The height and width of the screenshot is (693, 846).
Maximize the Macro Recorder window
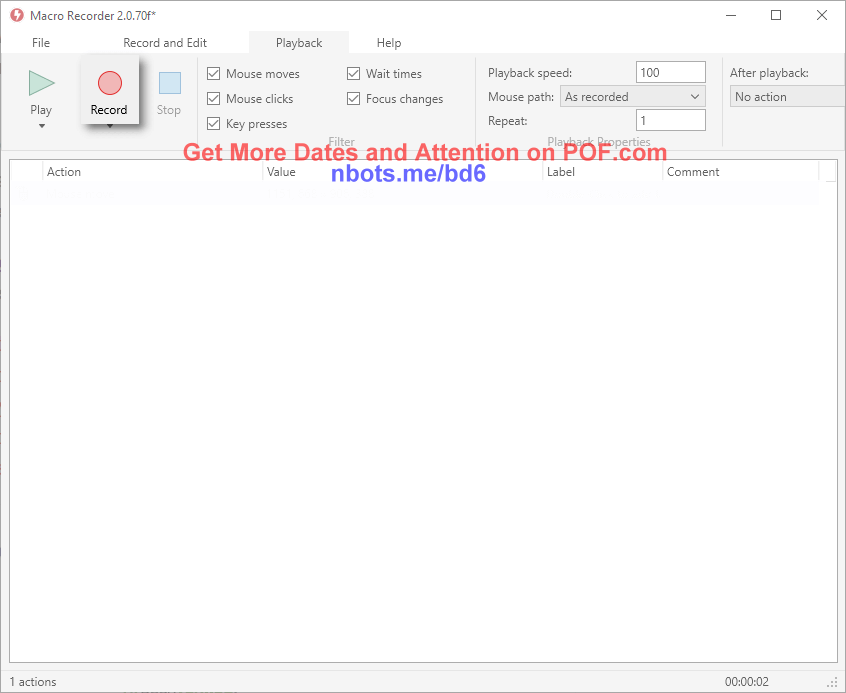tap(776, 15)
